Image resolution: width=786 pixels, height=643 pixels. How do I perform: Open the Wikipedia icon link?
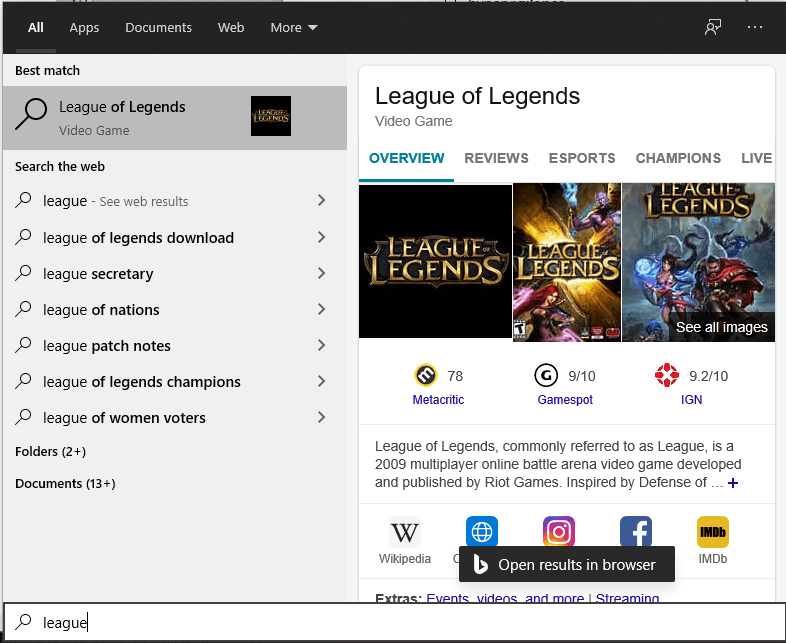point(405,532)
